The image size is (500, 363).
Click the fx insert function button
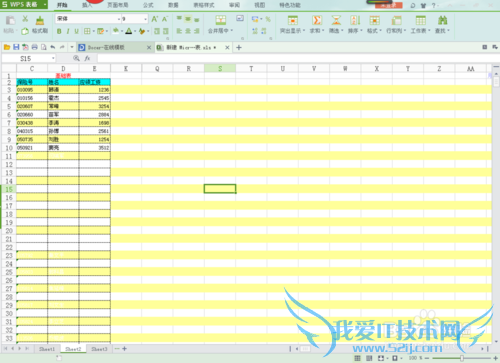[87, 58]
